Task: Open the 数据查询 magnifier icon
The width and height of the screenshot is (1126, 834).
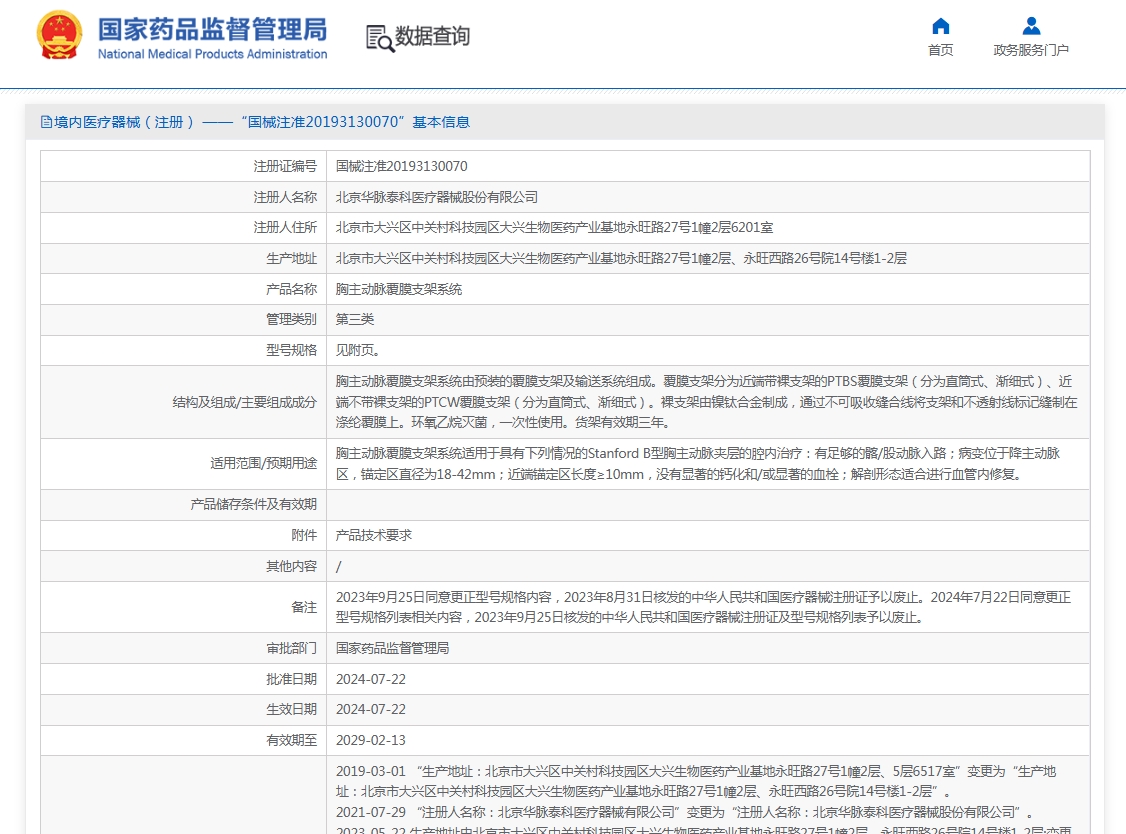Action: coord(380,38)
